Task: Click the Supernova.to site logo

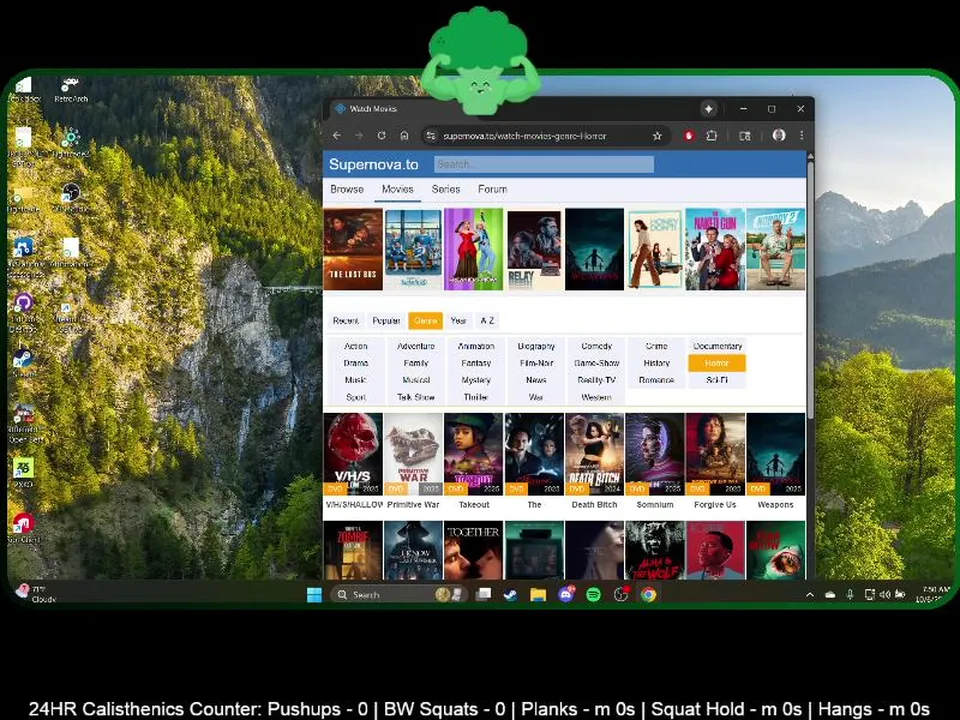Action: (373, 164)
